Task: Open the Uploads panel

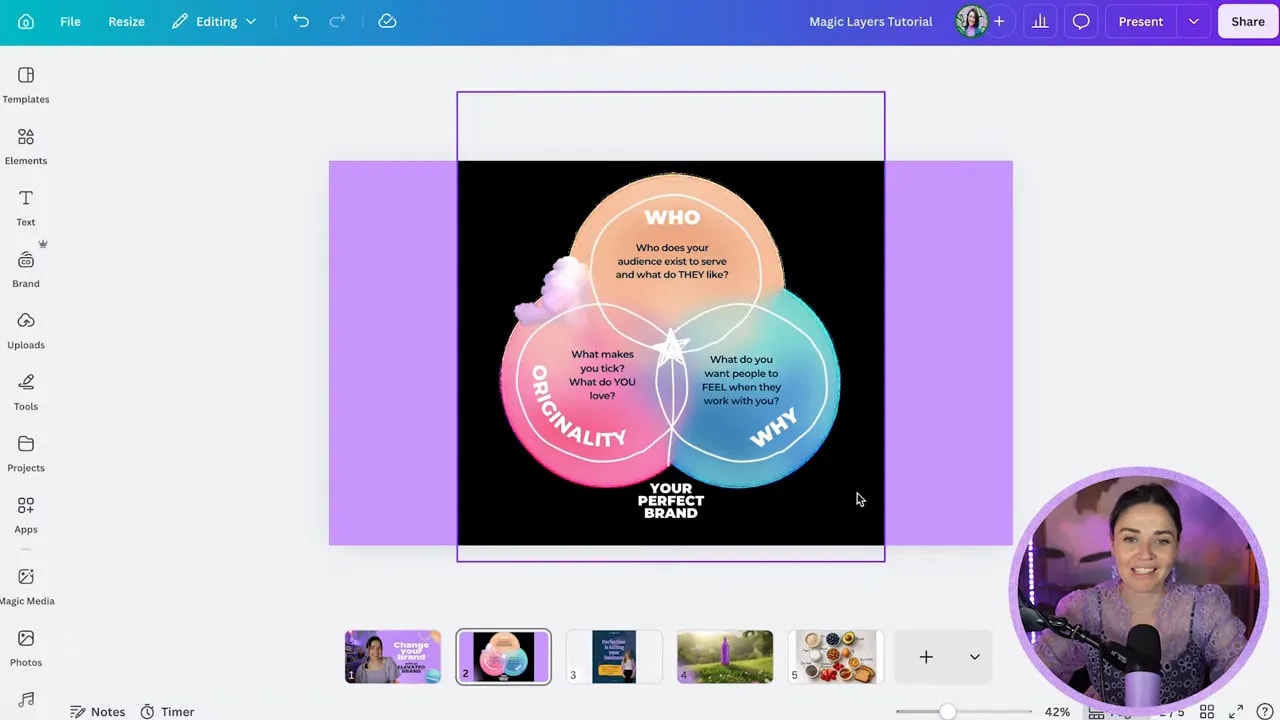Action: click(x=26, y=331)
